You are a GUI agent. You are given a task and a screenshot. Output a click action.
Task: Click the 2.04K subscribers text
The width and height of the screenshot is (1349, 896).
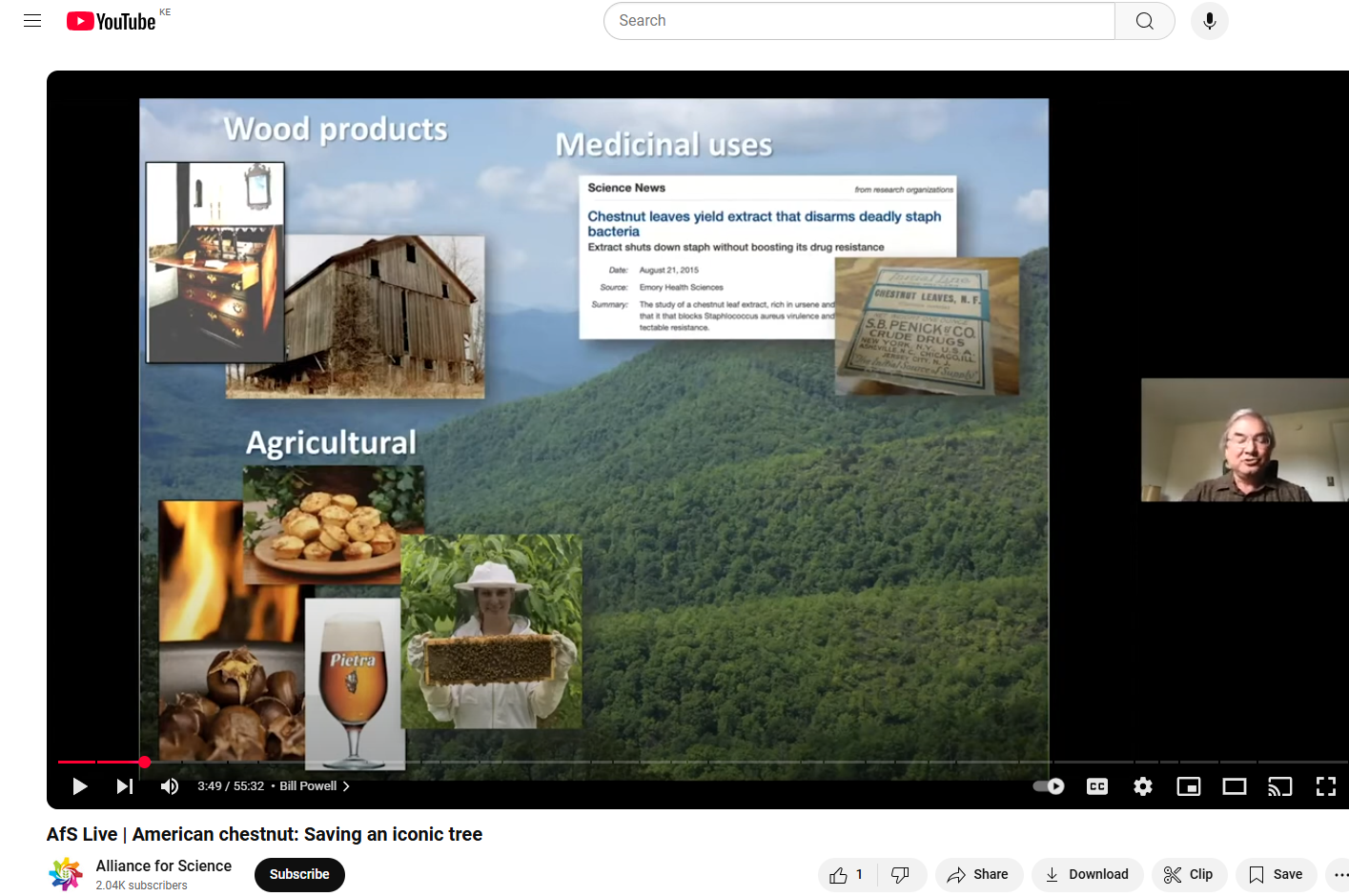(141, 886)
